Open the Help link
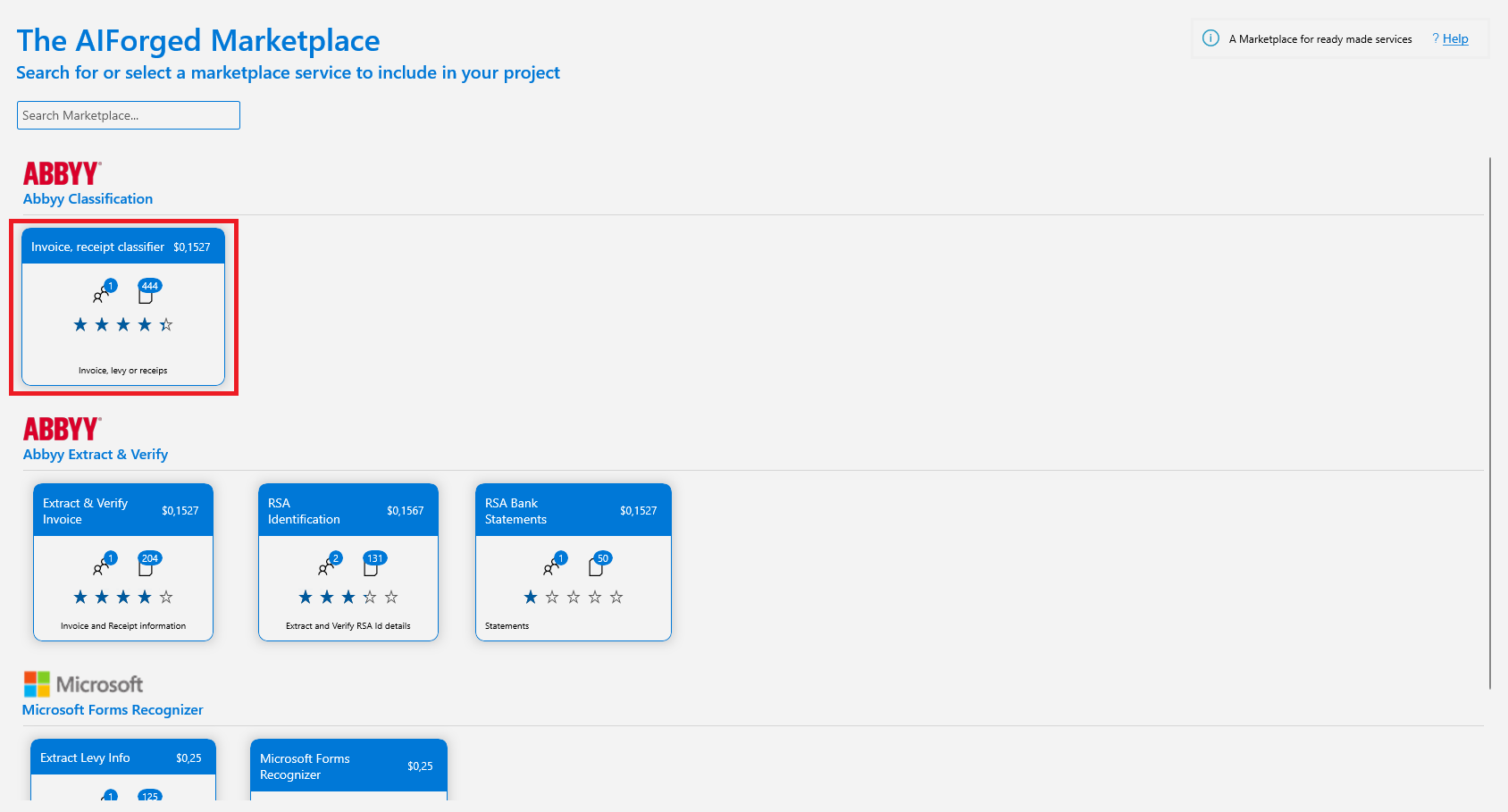Viewport: 1508px width, 812px height. 1455,38
